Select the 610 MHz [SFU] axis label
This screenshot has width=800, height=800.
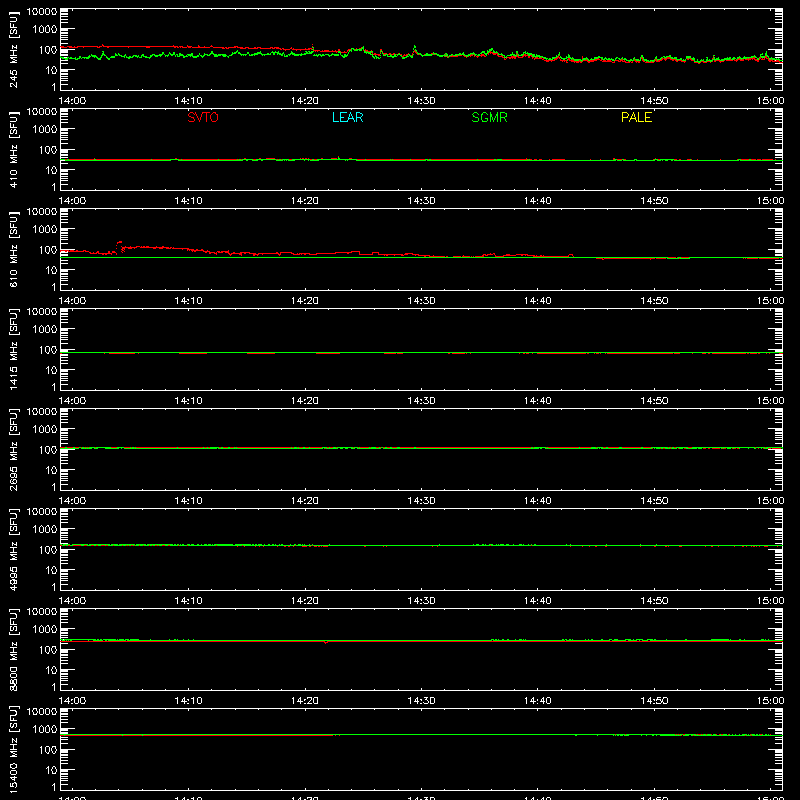pos(13,249)
